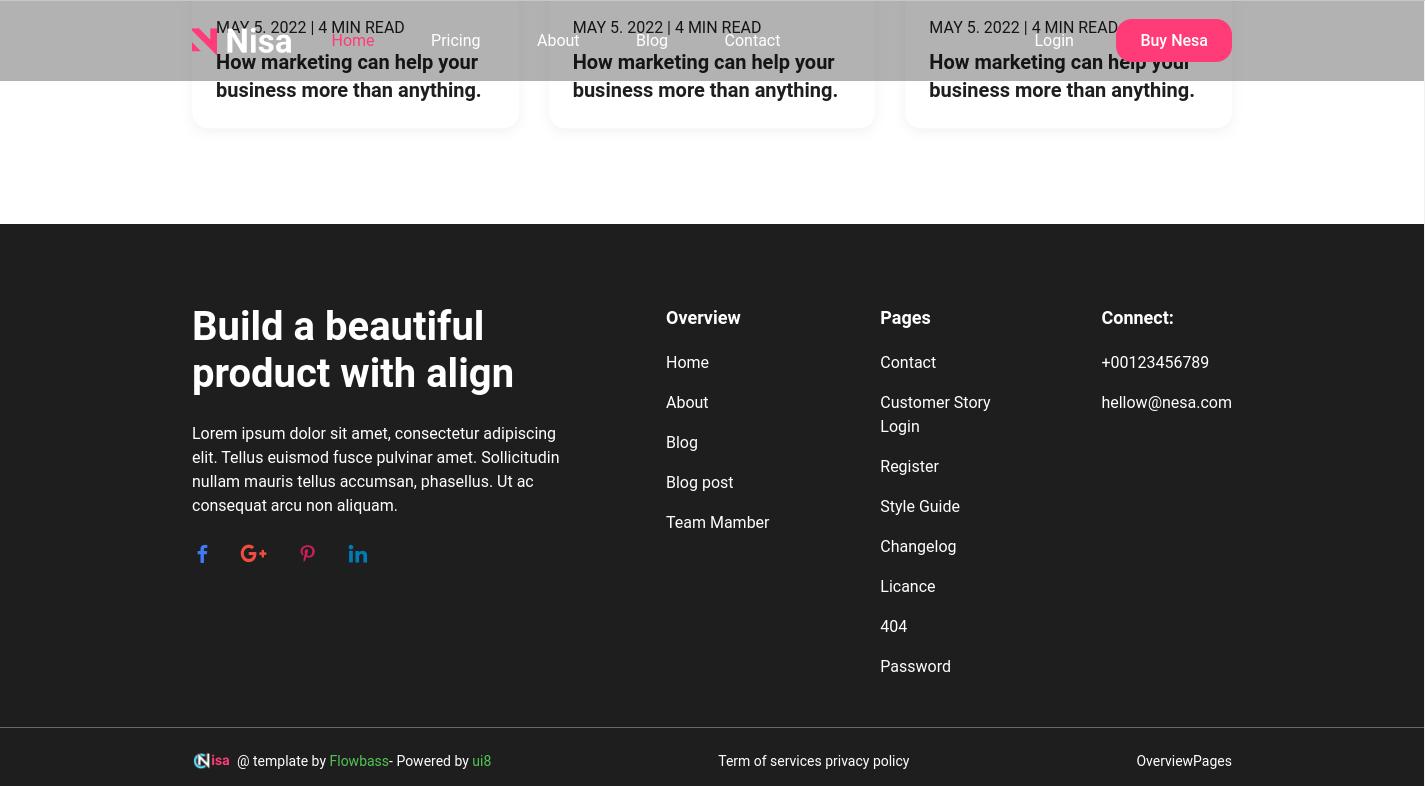
Task: Go to About in the top navigation
Action: pyautogui.click(x=558, y=40)
